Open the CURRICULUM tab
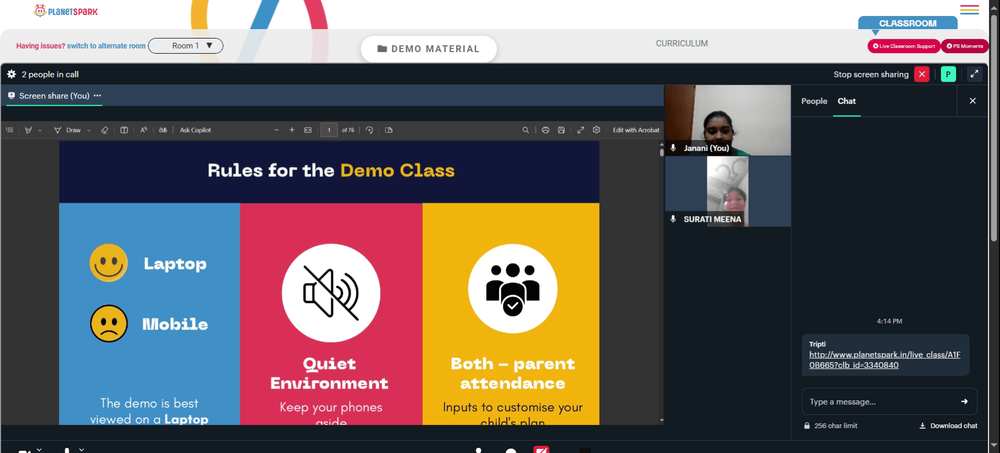The width and height of the screenshot is (1000, 453). 682,43
